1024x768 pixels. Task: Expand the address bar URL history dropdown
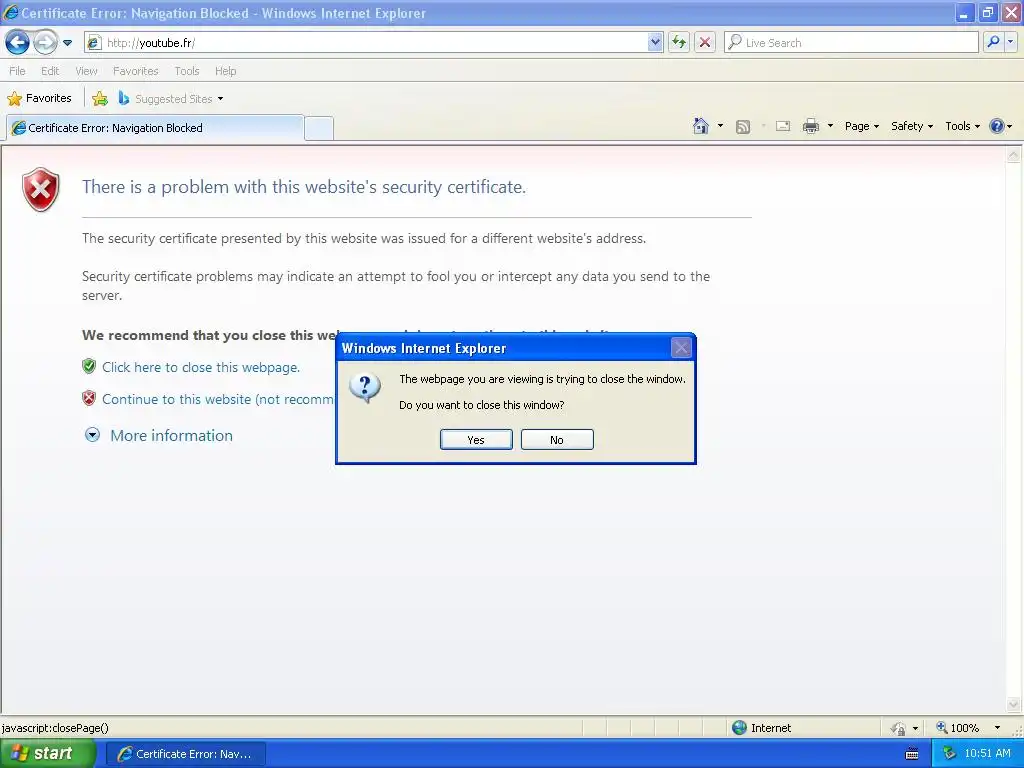(656, 42)
